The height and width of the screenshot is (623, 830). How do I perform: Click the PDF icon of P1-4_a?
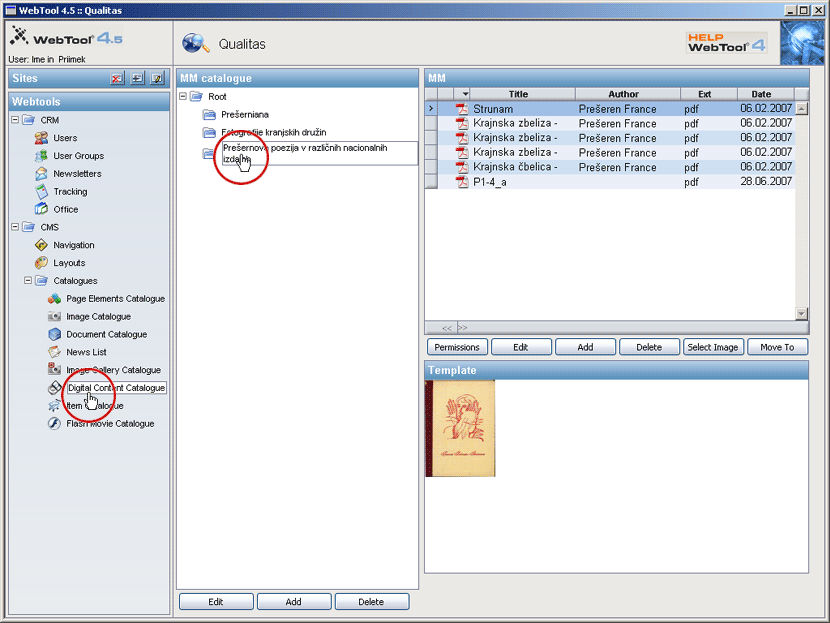(462, 182)
